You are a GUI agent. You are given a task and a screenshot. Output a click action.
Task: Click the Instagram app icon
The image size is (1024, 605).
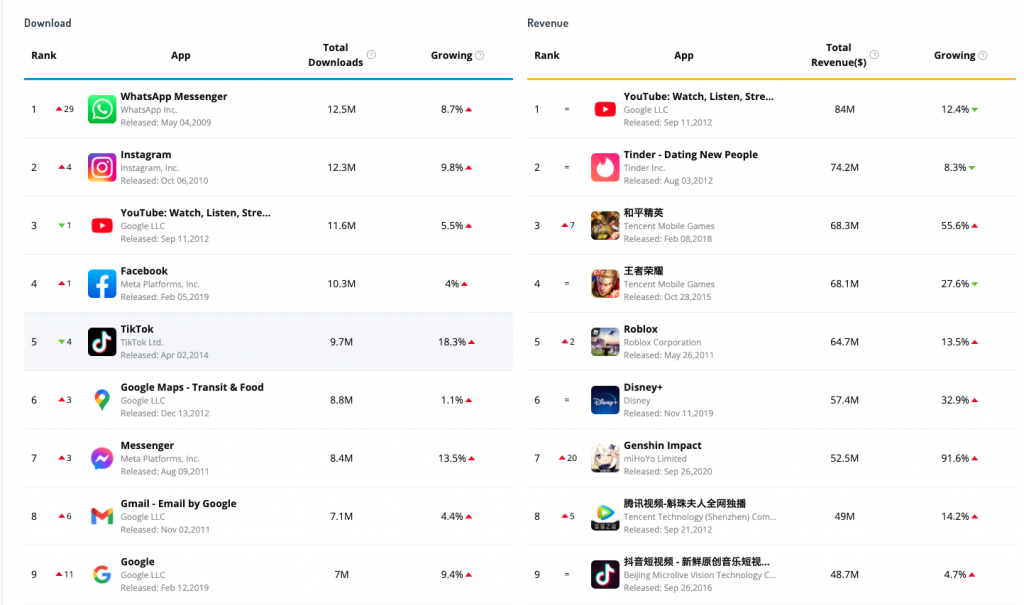pos(102,167)
